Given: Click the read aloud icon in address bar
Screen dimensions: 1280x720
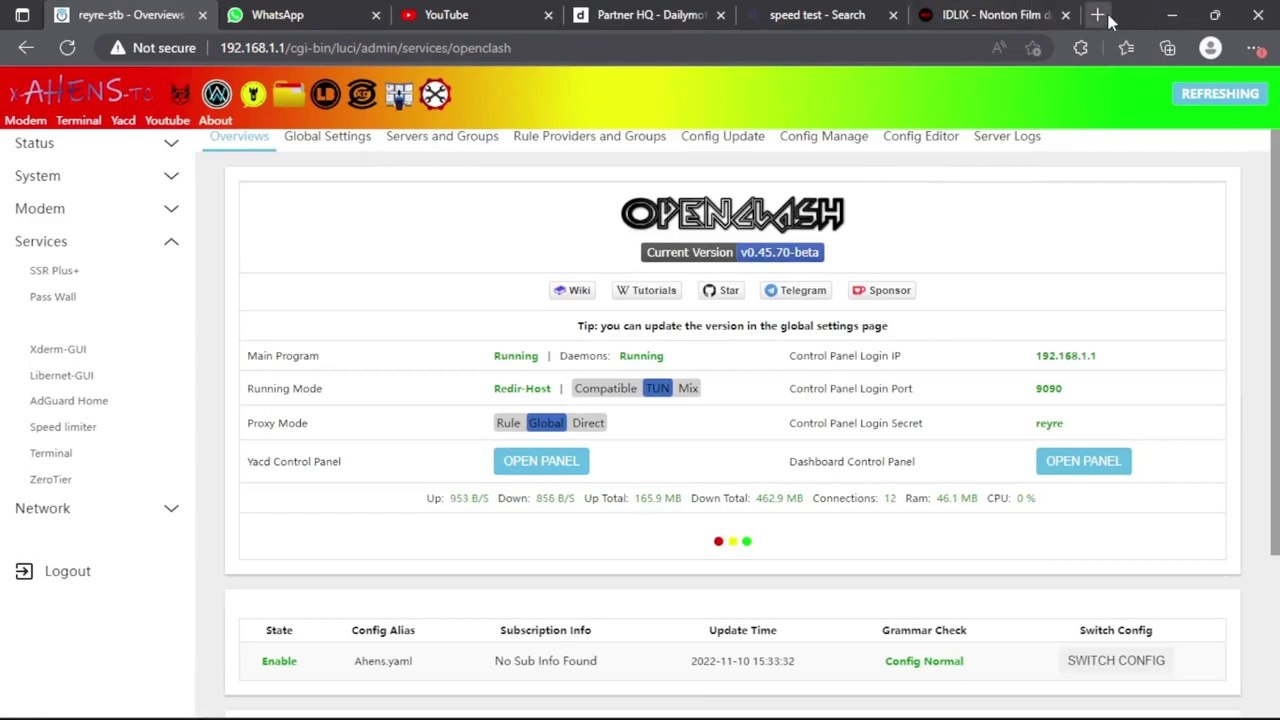Looking at the screenshot, I should click(999, 48).
